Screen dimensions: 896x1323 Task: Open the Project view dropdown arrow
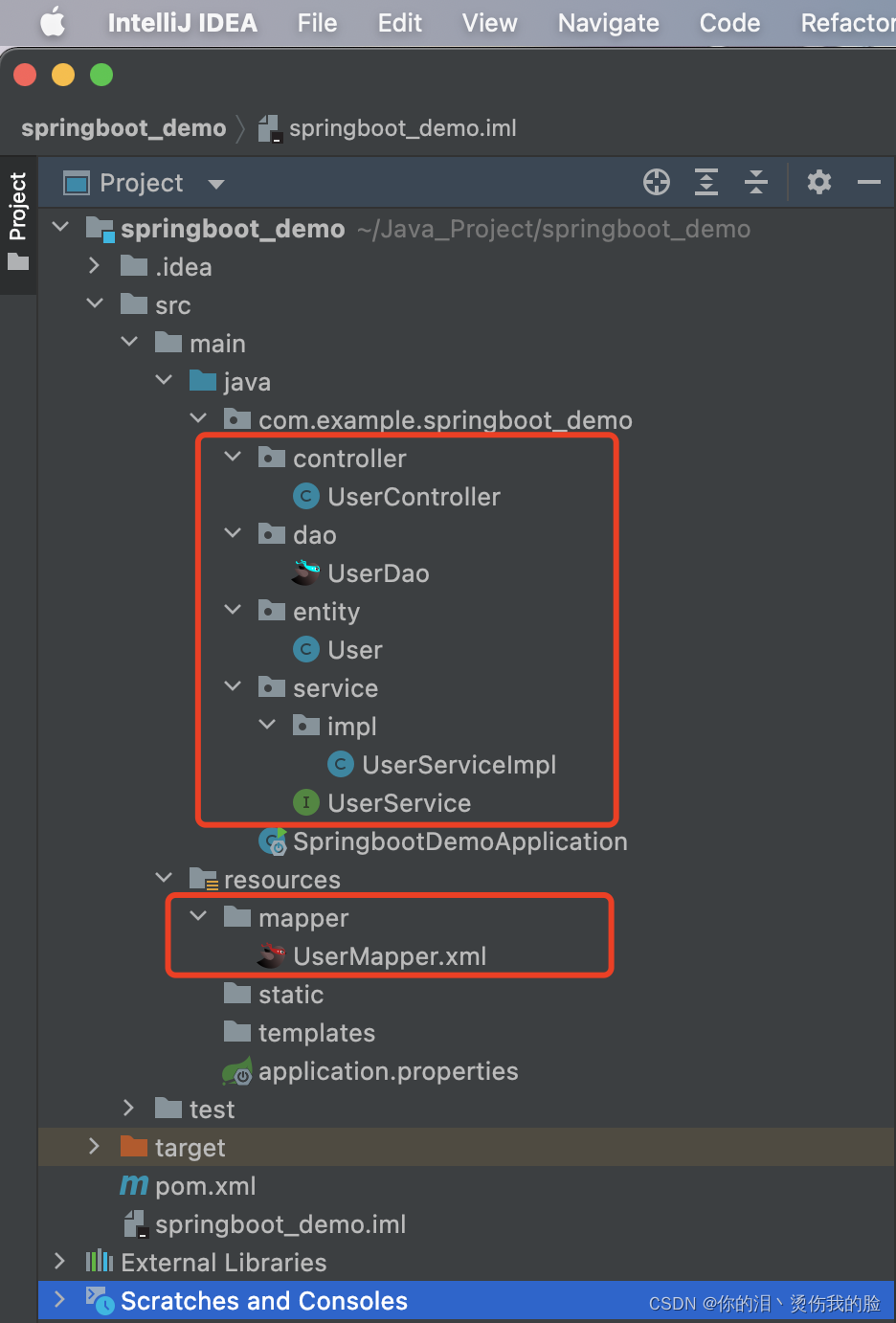216,184
